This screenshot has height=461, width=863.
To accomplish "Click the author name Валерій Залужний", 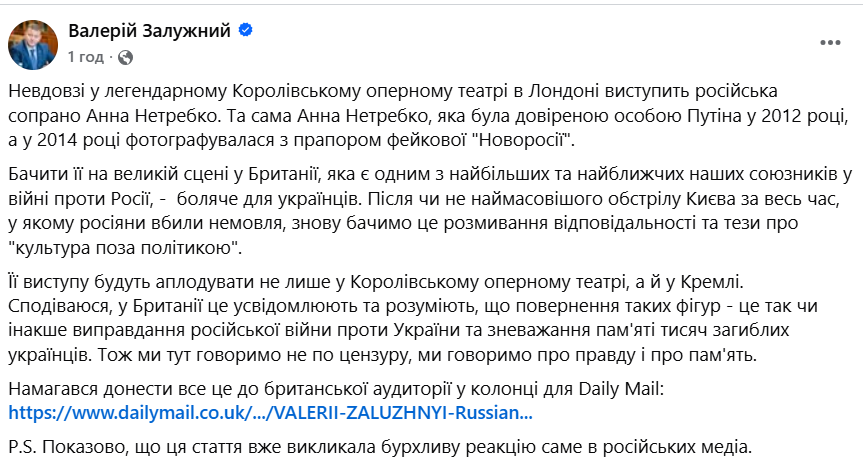I will pos(150,31).
